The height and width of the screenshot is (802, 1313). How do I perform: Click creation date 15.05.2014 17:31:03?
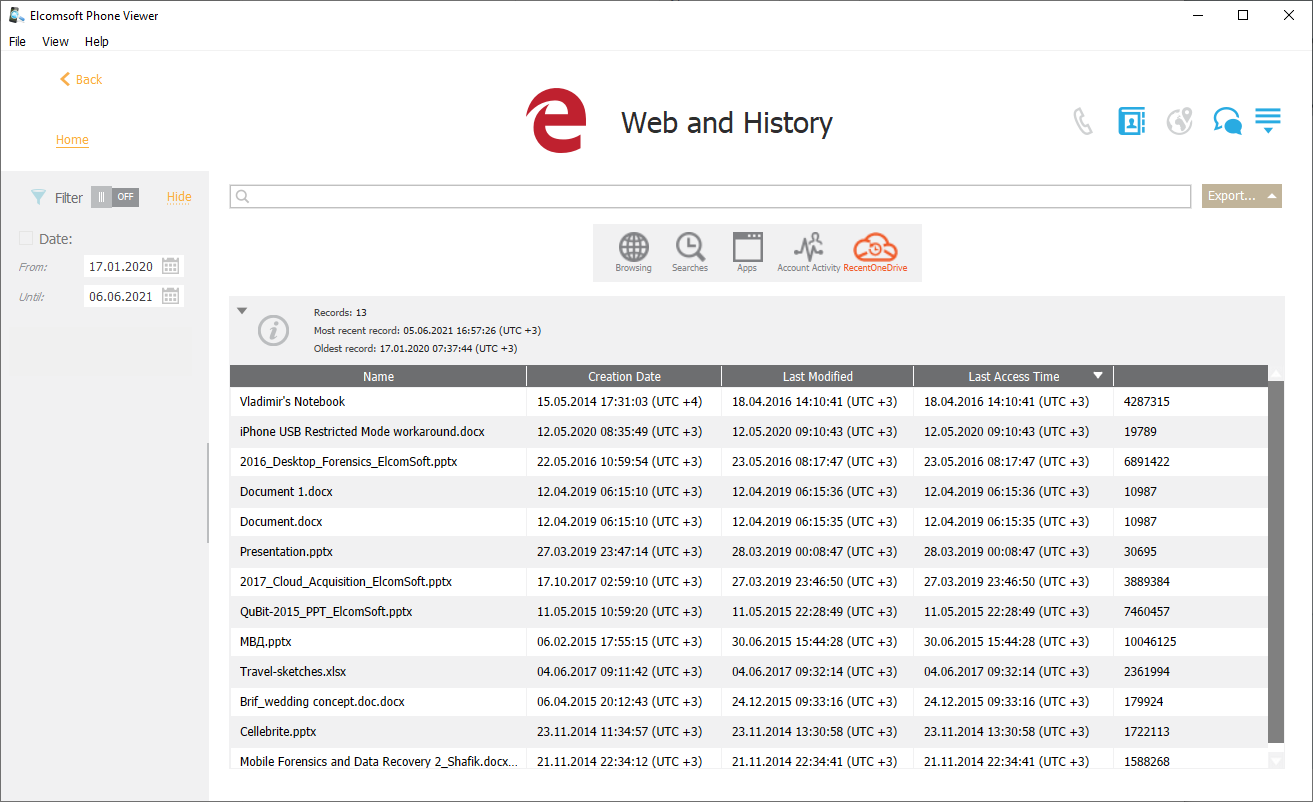[619, 402]
